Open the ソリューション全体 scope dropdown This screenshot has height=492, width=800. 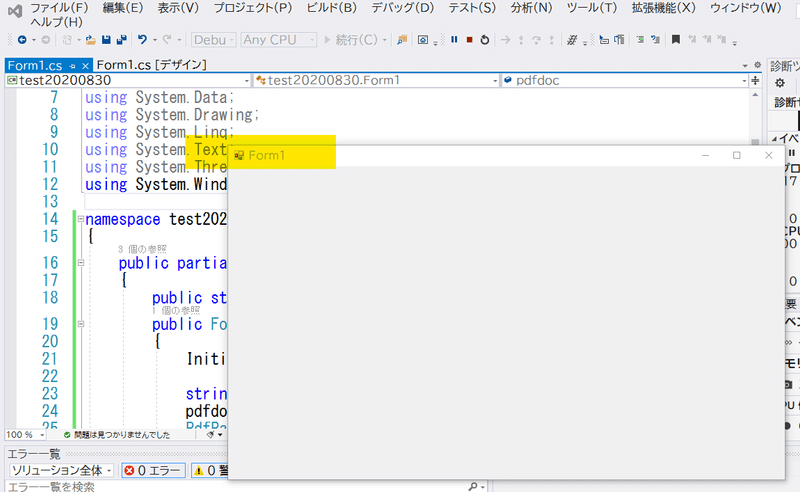[61, 470]
